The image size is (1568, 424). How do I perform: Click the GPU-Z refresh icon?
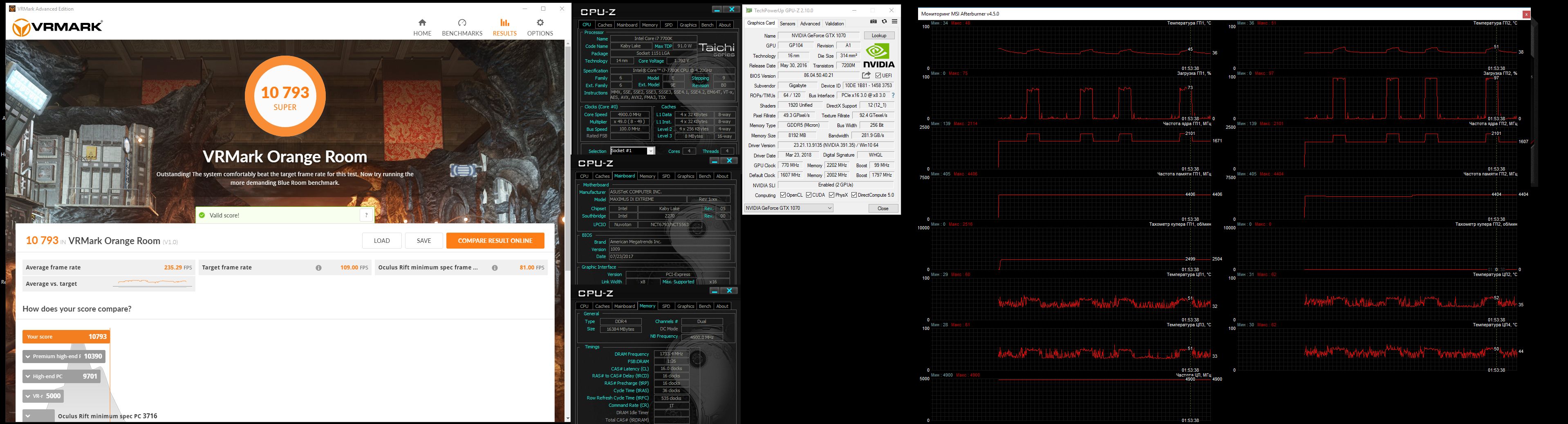click(885, 22)
